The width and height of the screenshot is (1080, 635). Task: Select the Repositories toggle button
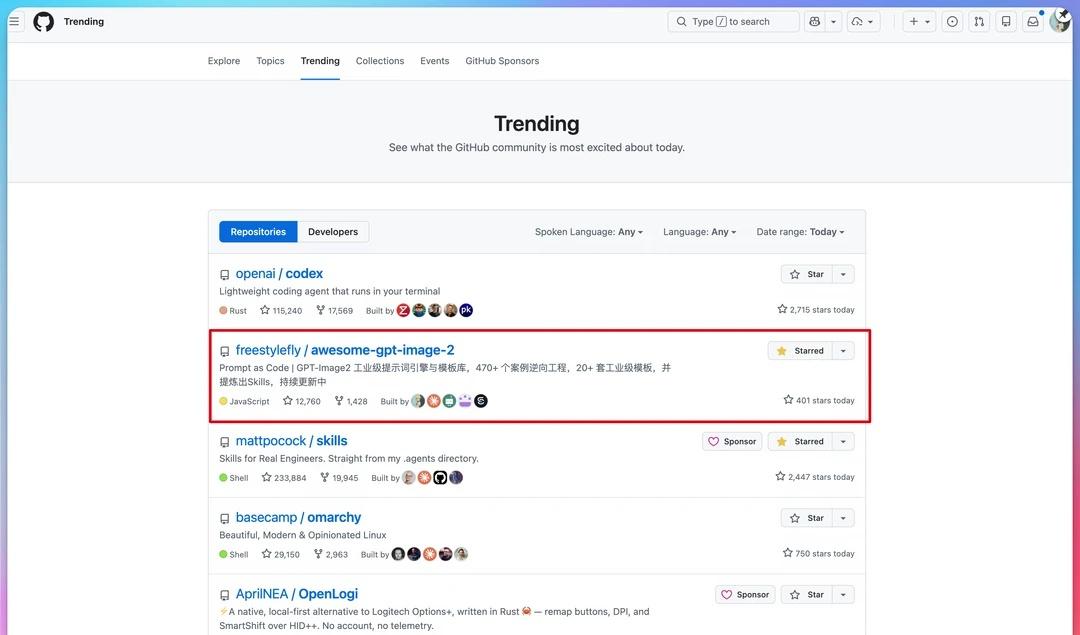258,231
